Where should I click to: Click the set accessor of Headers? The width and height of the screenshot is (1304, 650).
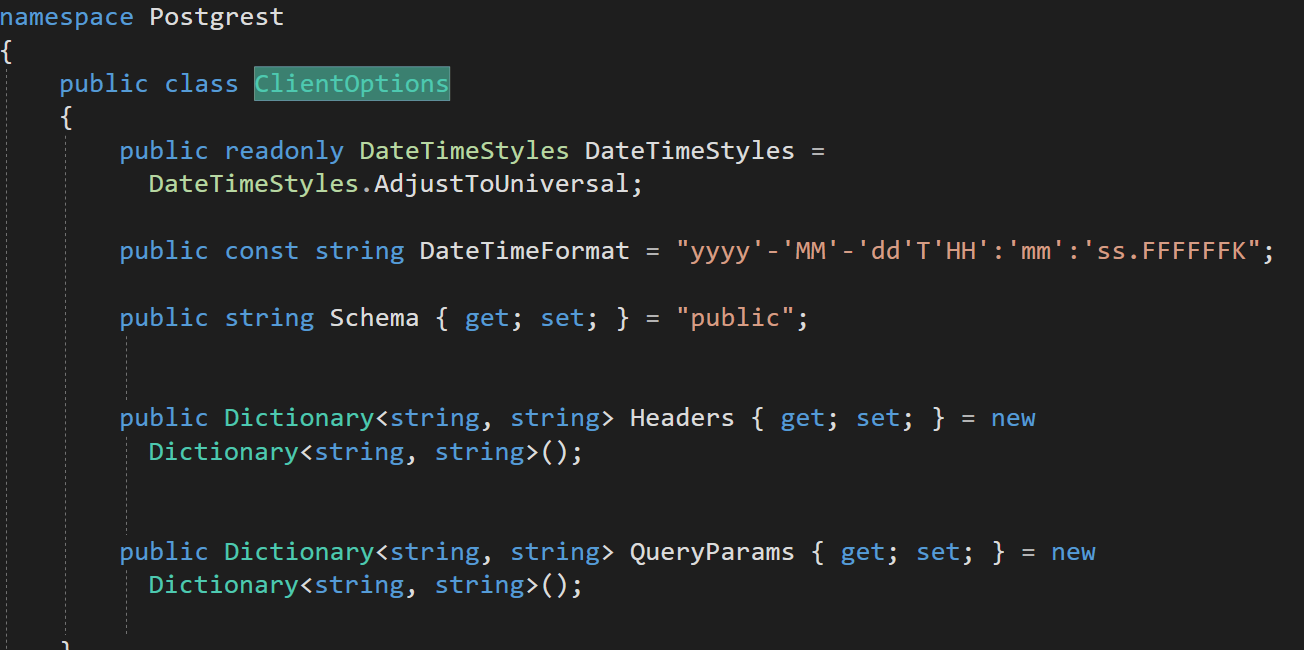coord(877,418)
